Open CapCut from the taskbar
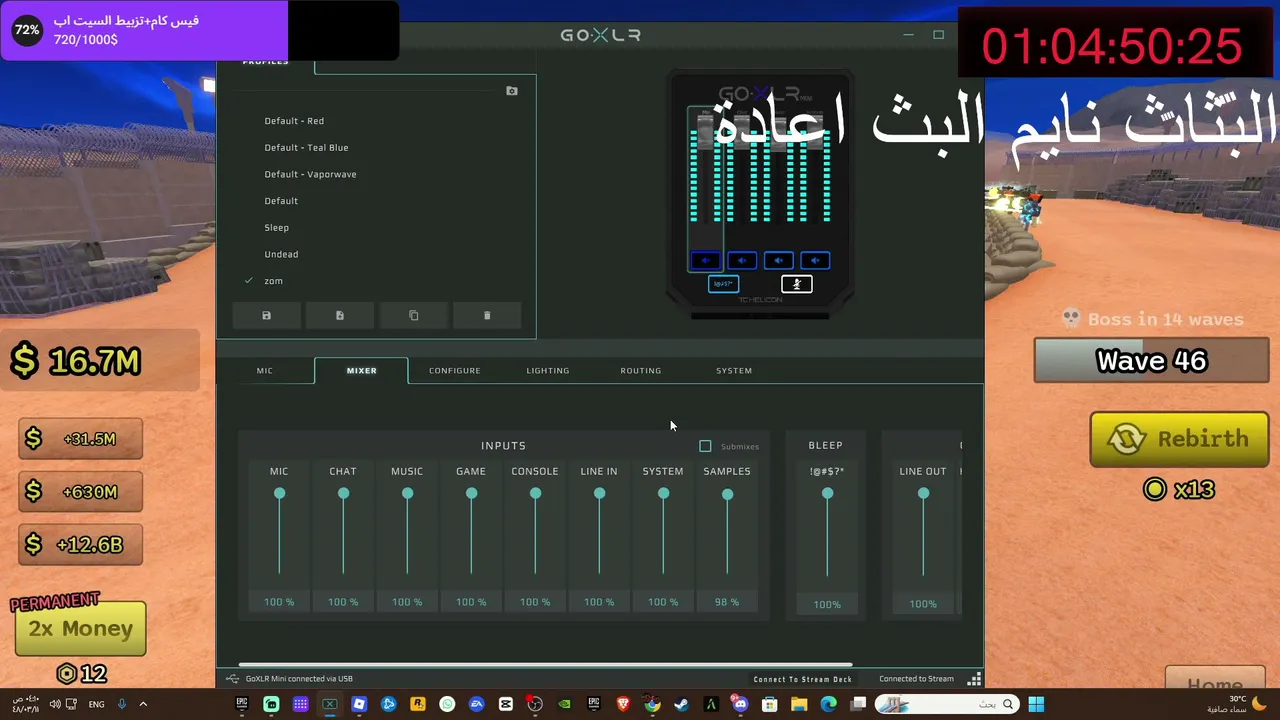Viewport: 1280px width, 720px height. pos(506,704)
